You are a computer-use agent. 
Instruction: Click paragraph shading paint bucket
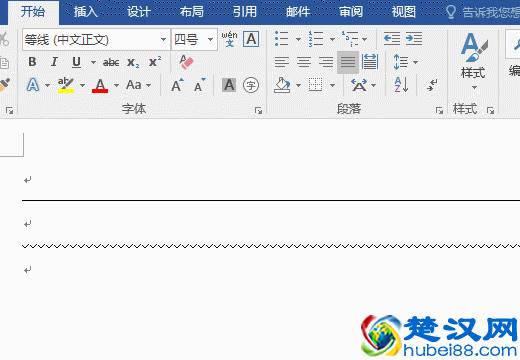pyautogui.click(x=282, y=85)
